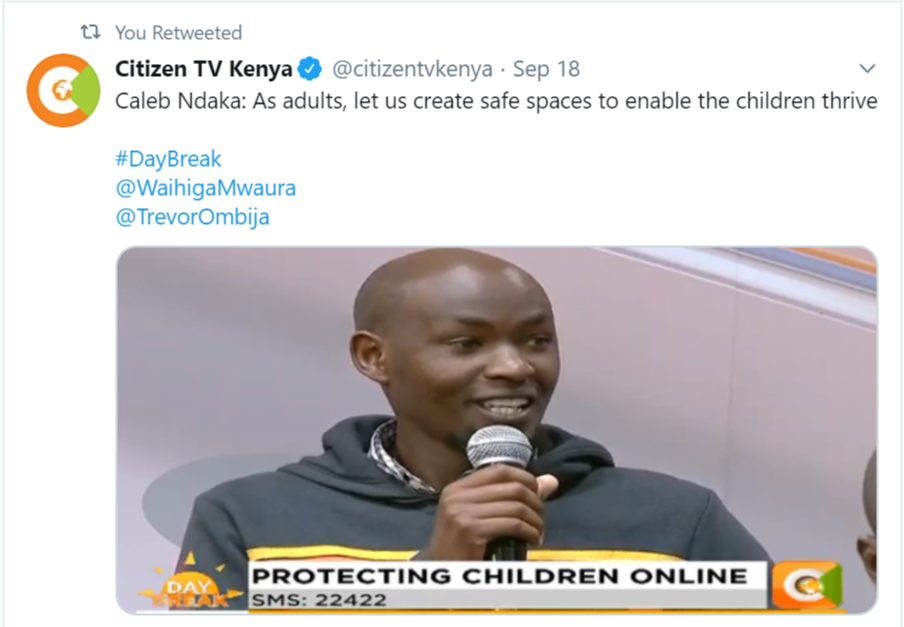The width and height of the screenshot is (904, 627).
Task: Click the Citizen logo in the video corner
Action: click(808, 584)
